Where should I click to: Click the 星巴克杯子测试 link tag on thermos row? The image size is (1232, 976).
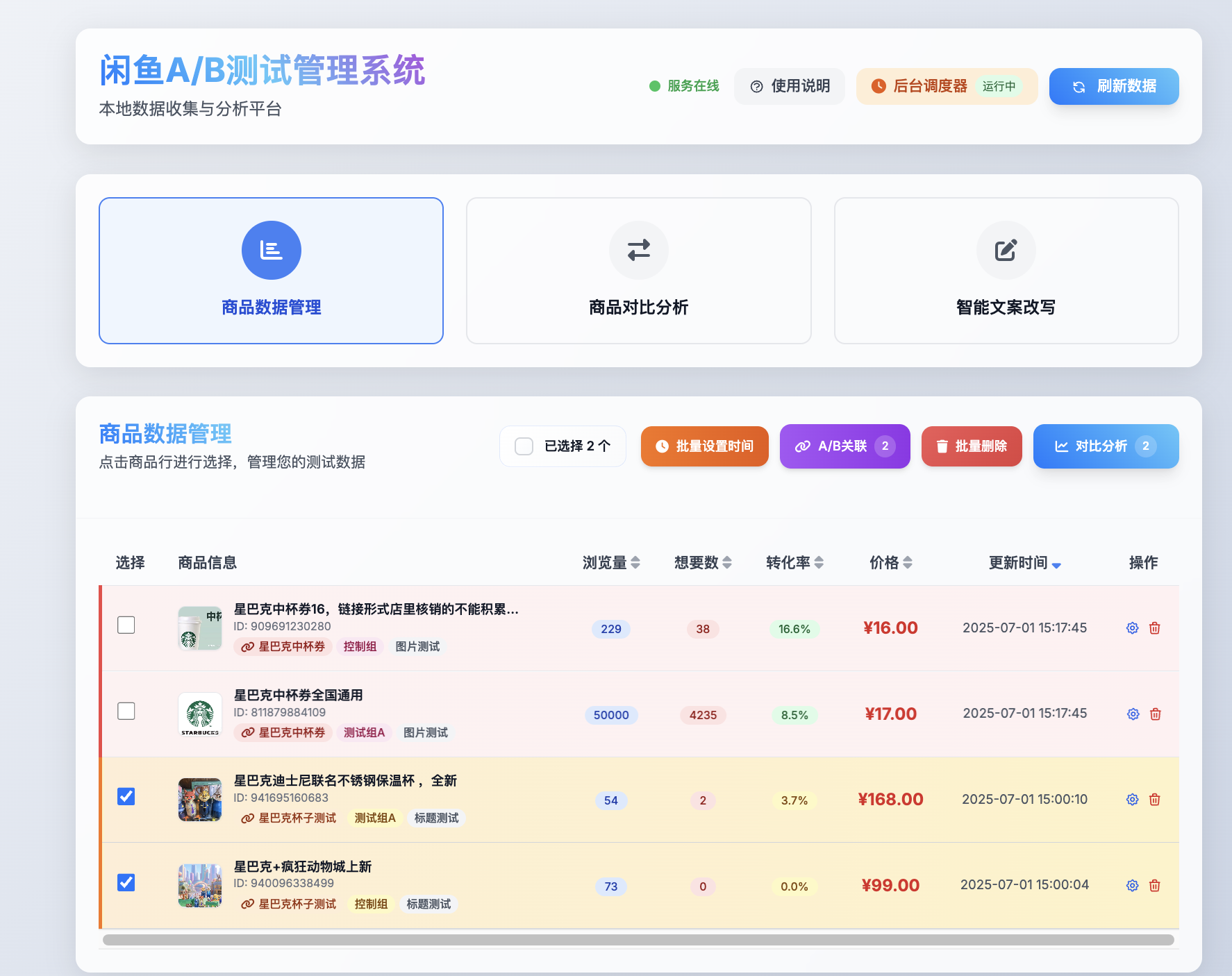[289, 818]
